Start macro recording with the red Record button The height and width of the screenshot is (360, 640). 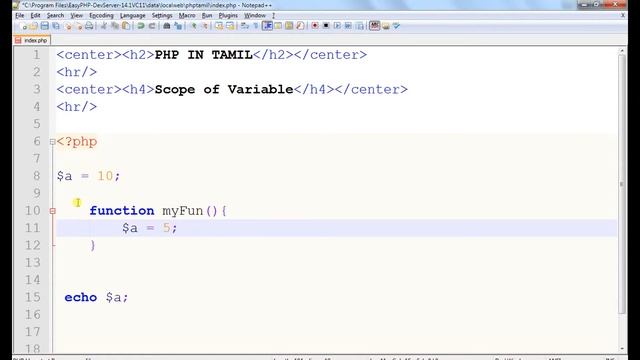click(x=315, y=26)
